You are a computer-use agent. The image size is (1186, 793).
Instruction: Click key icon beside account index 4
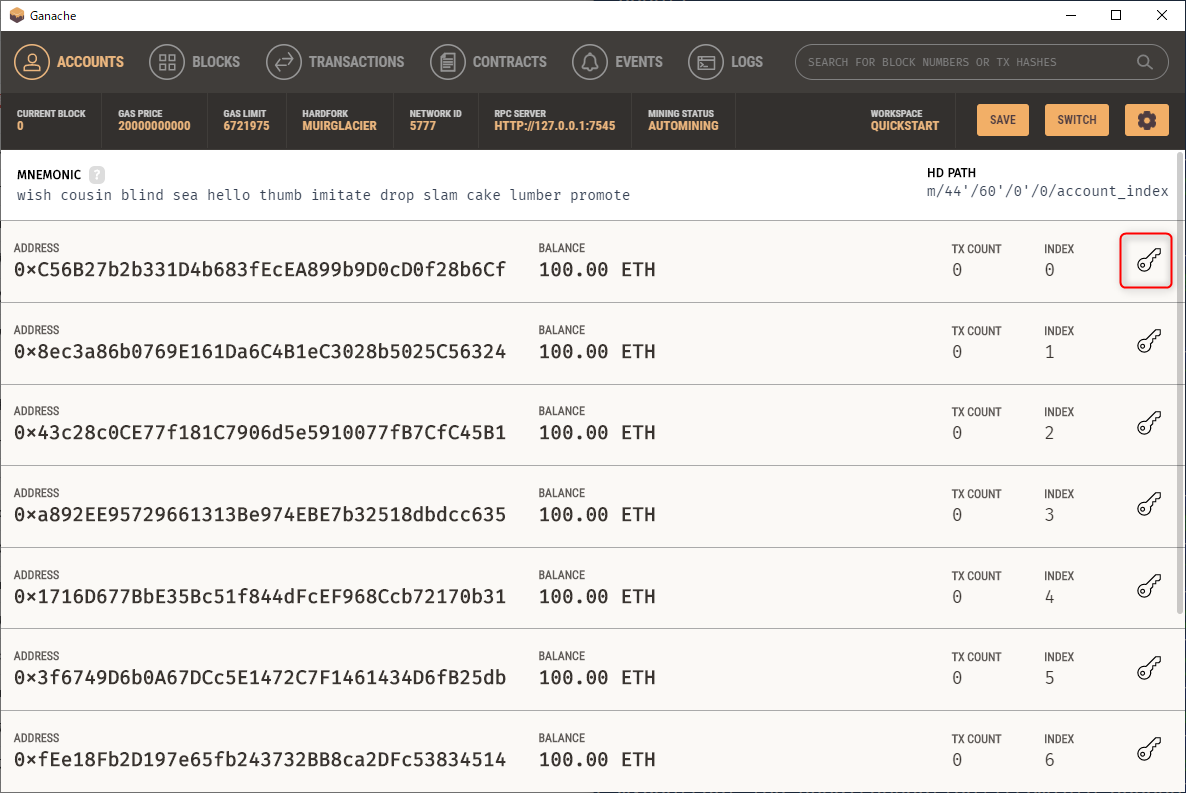[1147, 588]
